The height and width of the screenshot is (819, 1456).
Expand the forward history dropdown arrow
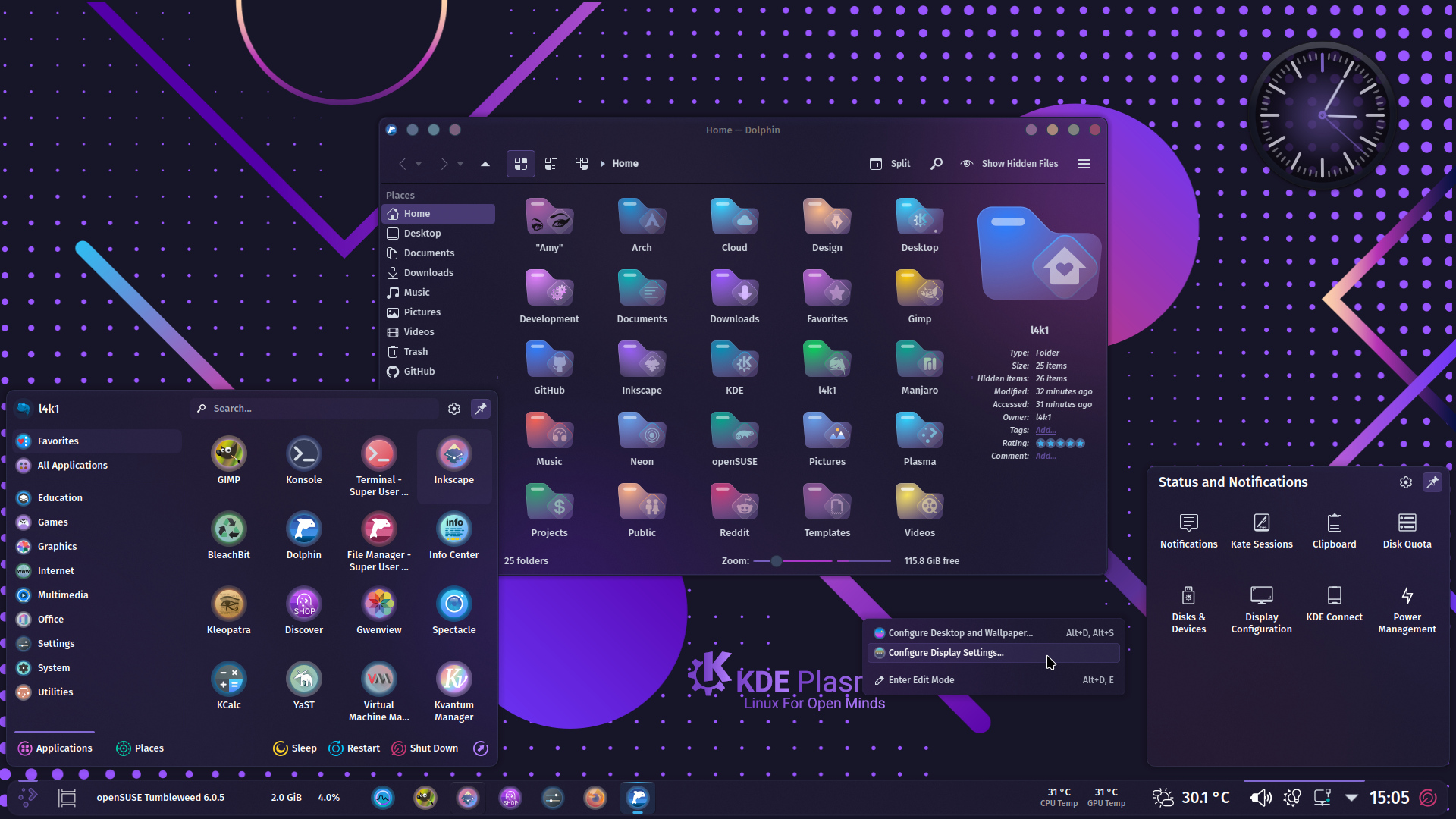(x=460, y=164)
